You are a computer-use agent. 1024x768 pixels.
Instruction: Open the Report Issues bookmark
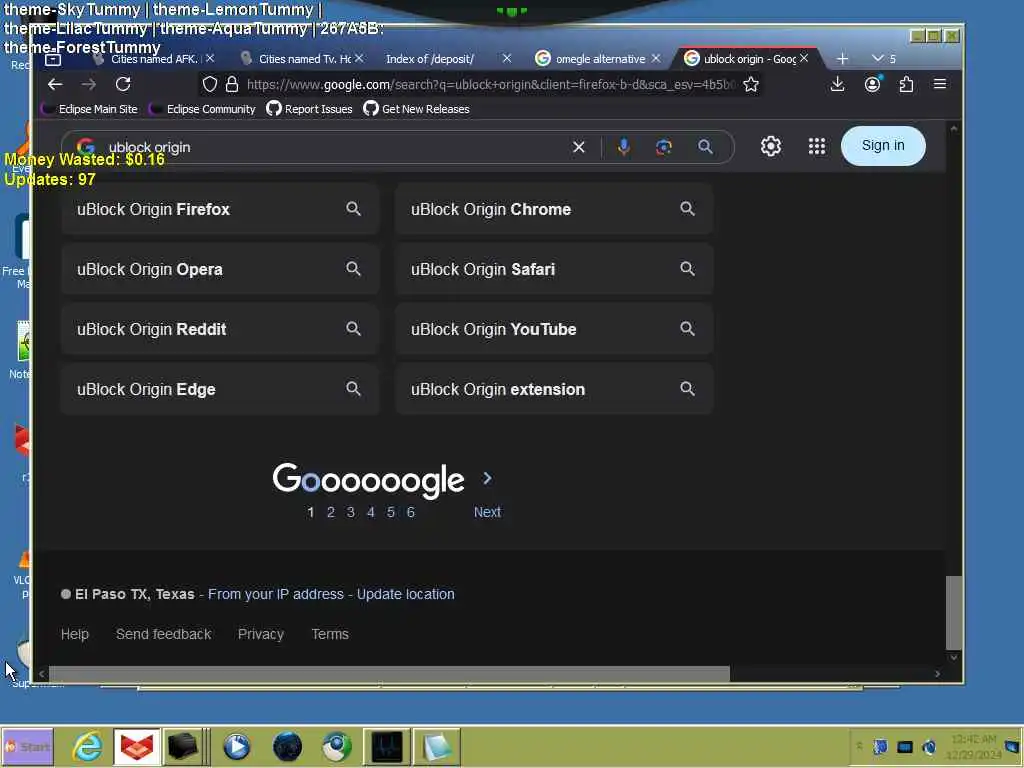310,109
